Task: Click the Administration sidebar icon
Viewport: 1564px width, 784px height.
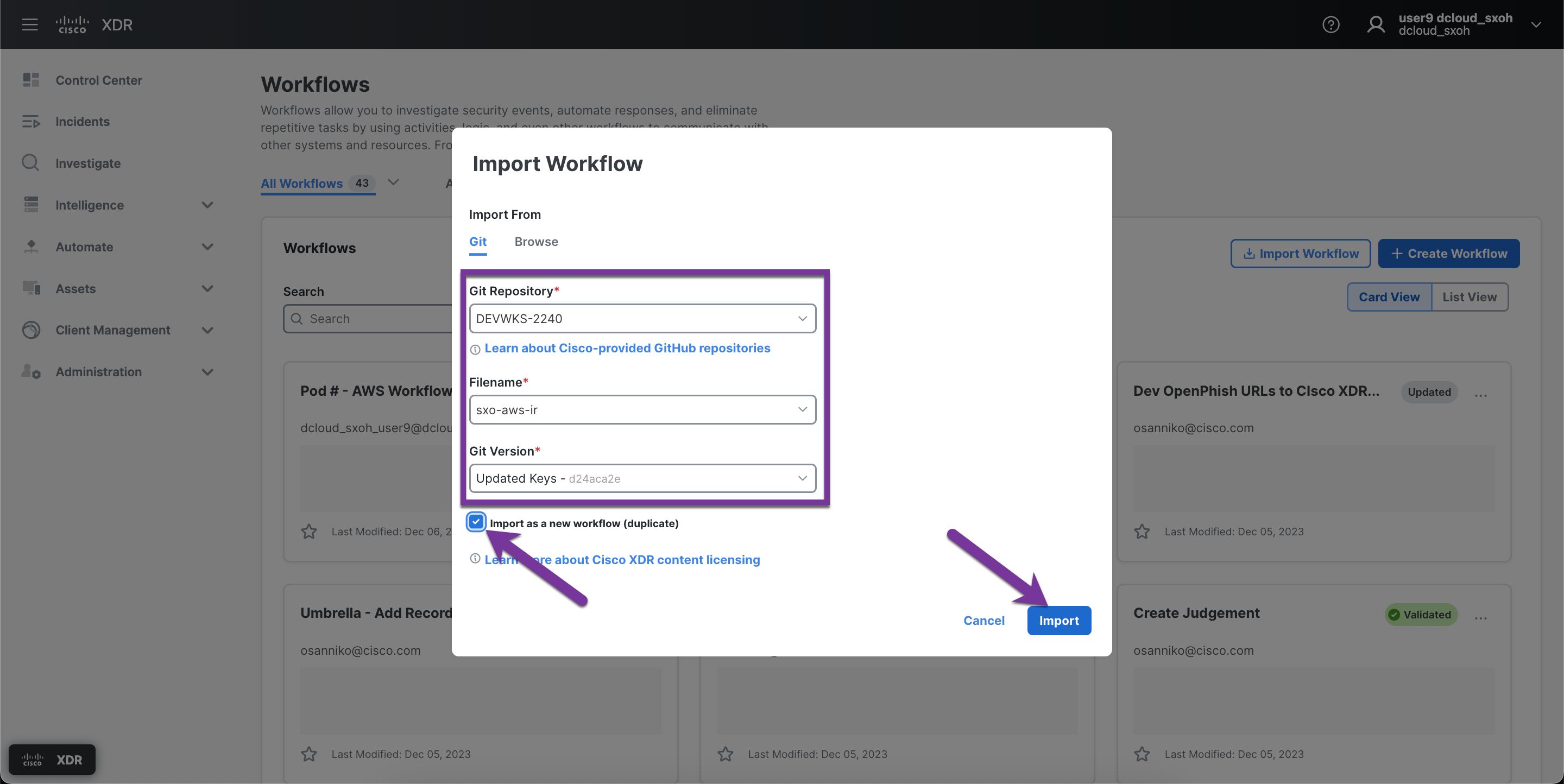Action: tap(31, 371)
